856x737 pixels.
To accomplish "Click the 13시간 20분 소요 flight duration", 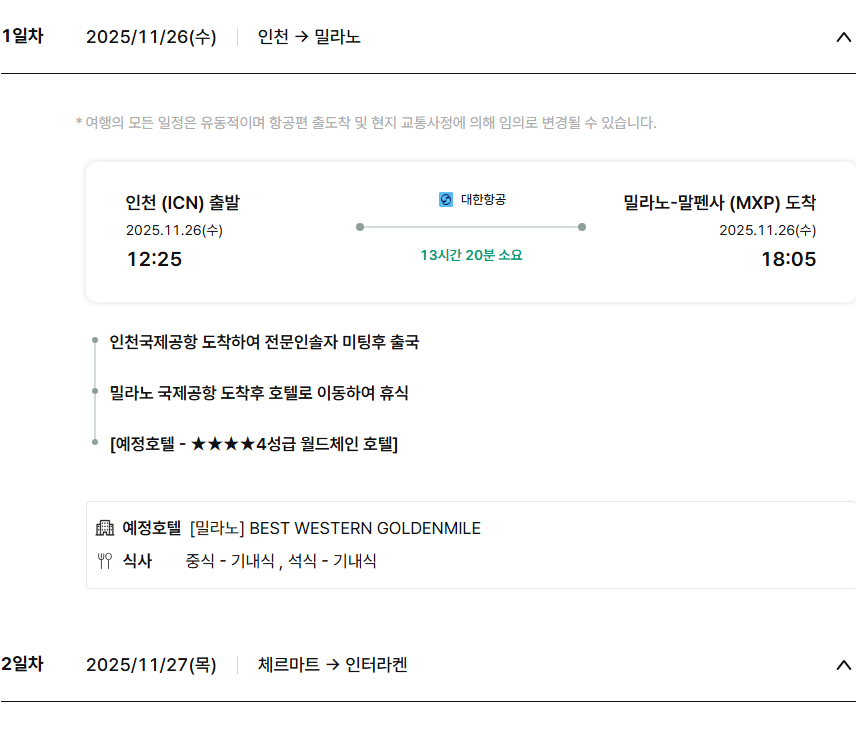I will pyautogui.click(x=471, y=255).
